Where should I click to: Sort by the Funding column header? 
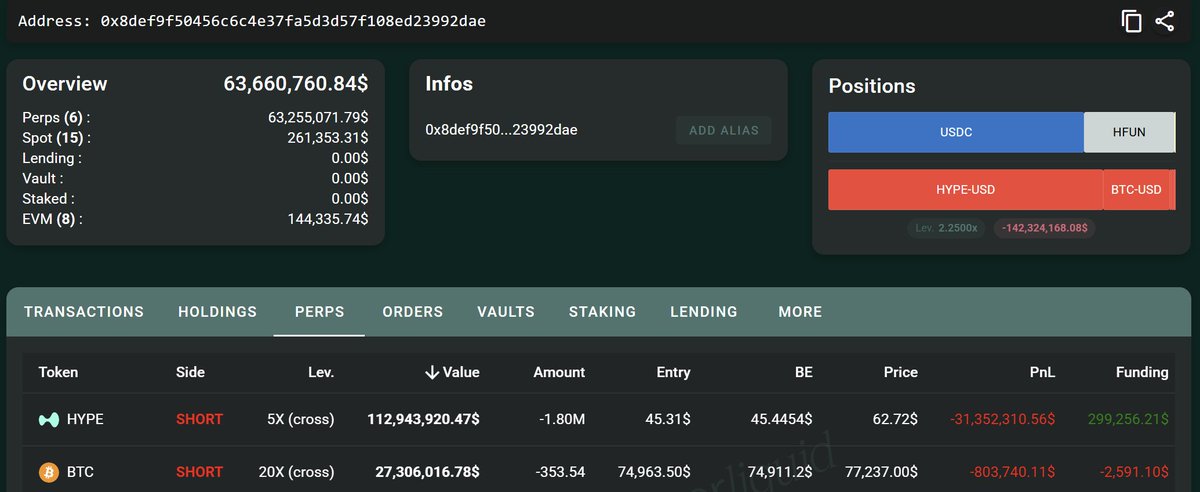tap(1142, 372)
